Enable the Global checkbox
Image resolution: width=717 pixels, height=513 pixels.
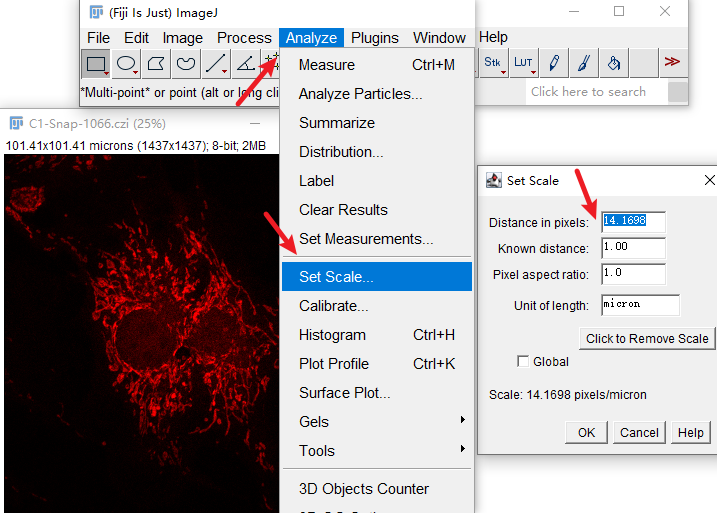[x=523, y=361]
